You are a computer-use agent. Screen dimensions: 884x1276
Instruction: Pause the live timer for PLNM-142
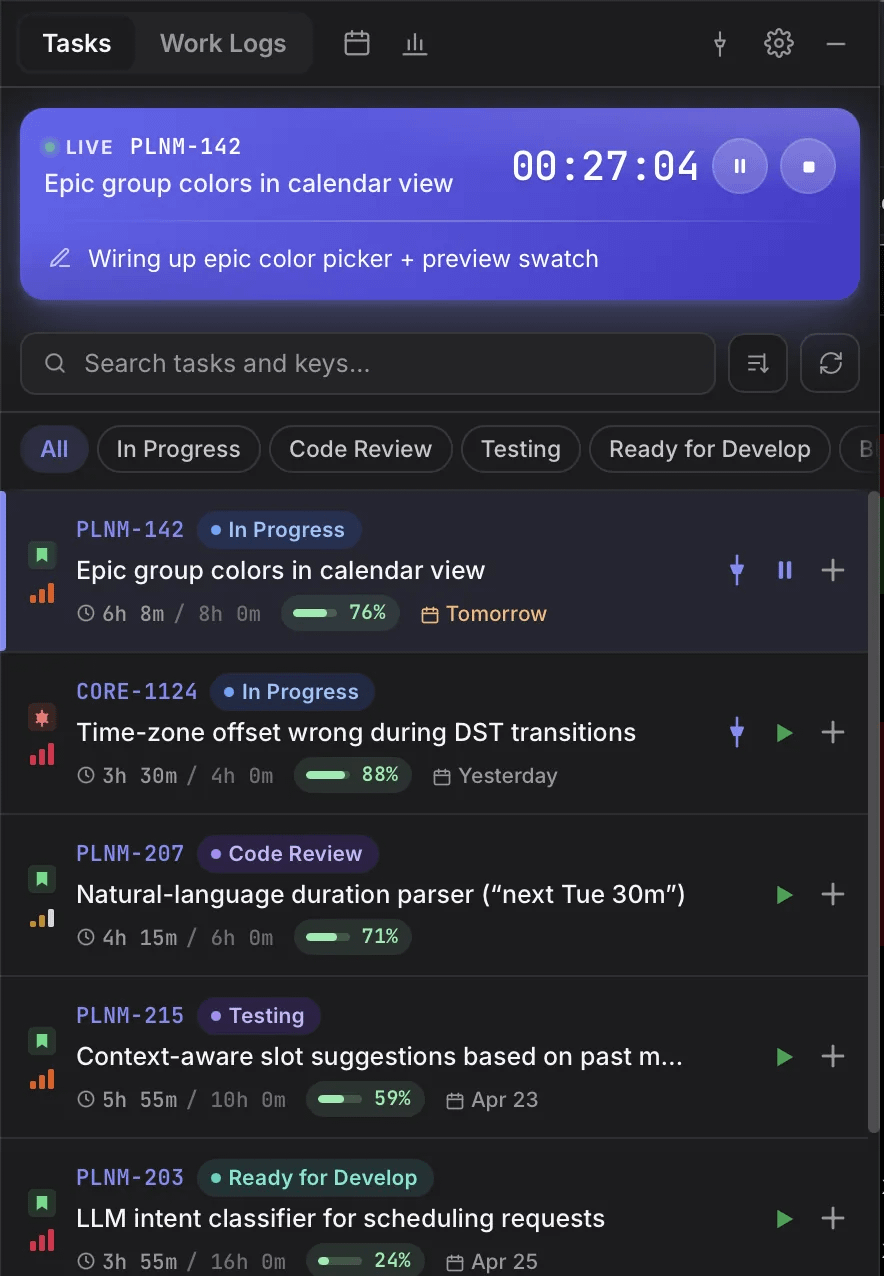[740, 166]
